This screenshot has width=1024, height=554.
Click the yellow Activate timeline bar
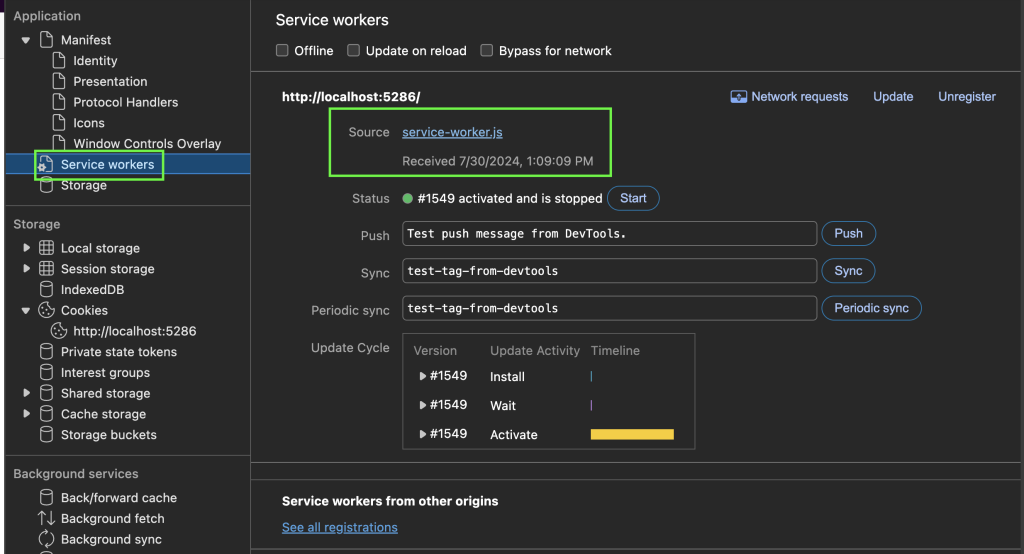click(x=632, y=434)
